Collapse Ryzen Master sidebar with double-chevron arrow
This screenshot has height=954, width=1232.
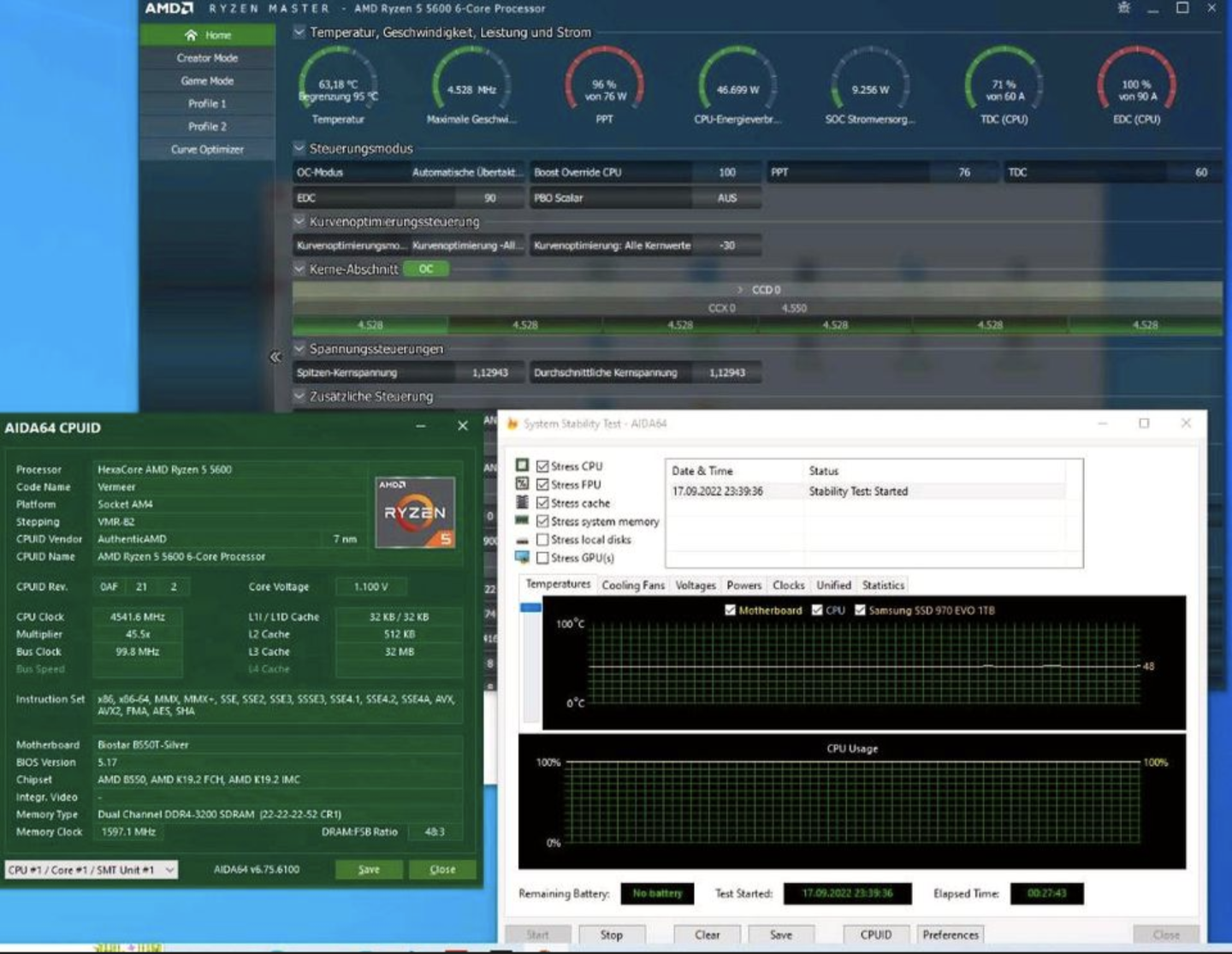point(275,357)
